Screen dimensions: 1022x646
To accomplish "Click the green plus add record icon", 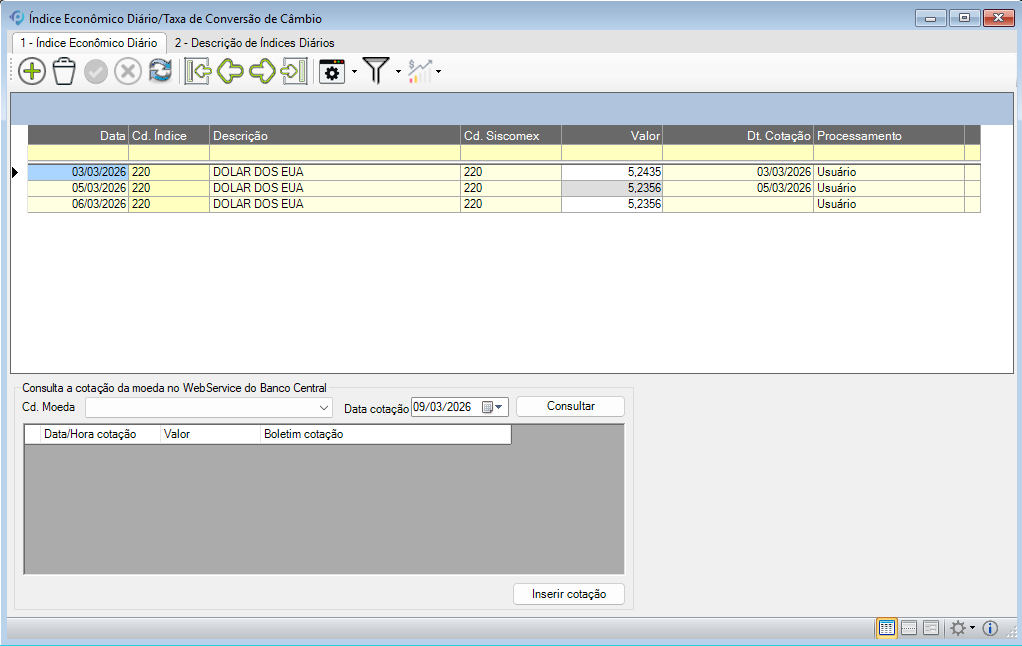I will tap(32, 71).
